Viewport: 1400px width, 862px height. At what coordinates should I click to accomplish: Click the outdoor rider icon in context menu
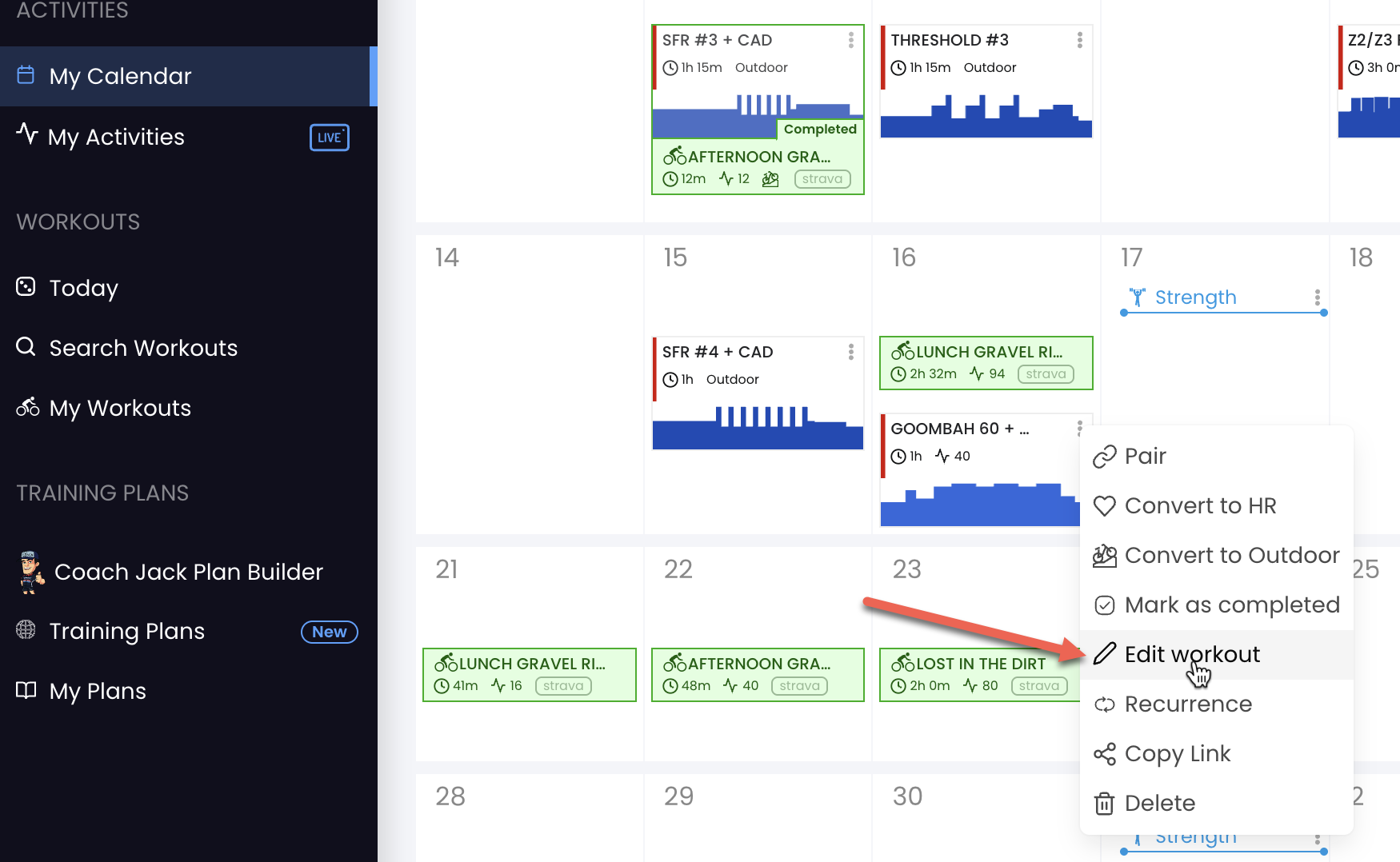[x=1104, y=555]
